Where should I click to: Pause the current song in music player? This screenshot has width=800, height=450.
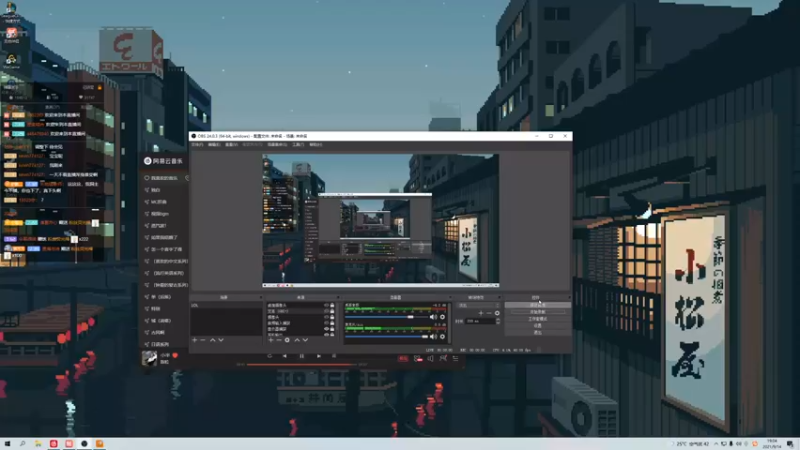[x=302, y=356]
